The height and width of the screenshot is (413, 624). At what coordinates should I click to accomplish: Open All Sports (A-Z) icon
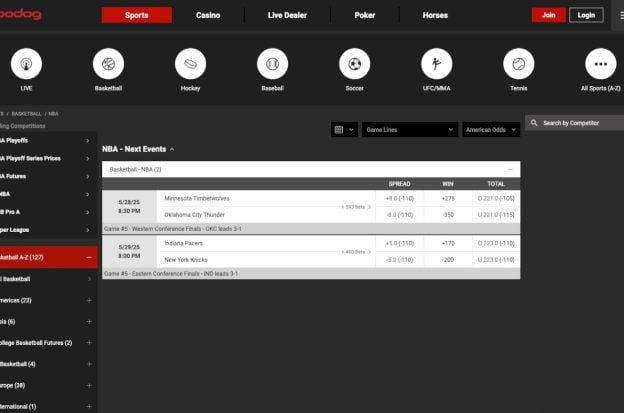(x=600, y=65)
